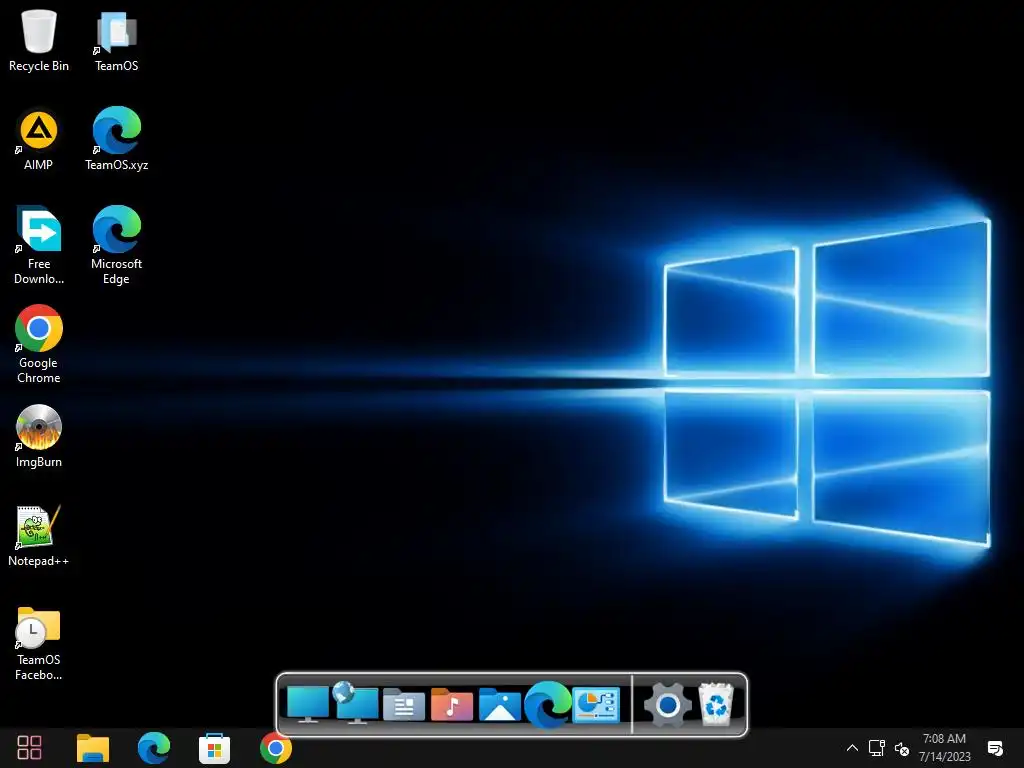Open the Settings gear in the dock
Viewport: 1024px width, 768px height.
[x=667, y=705]
